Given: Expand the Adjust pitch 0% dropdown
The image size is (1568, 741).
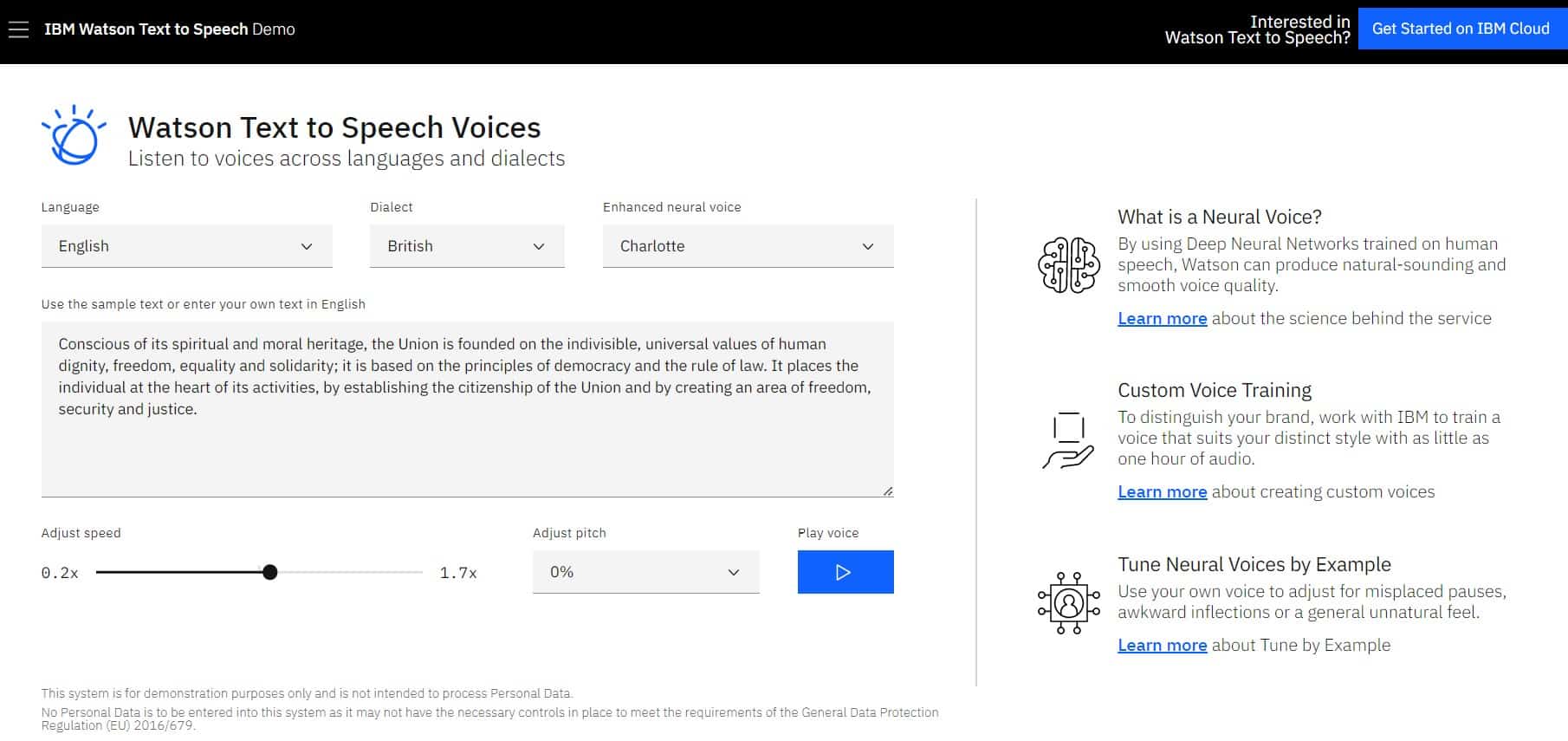Looking at the screenshot, I should tap(645, 572).
